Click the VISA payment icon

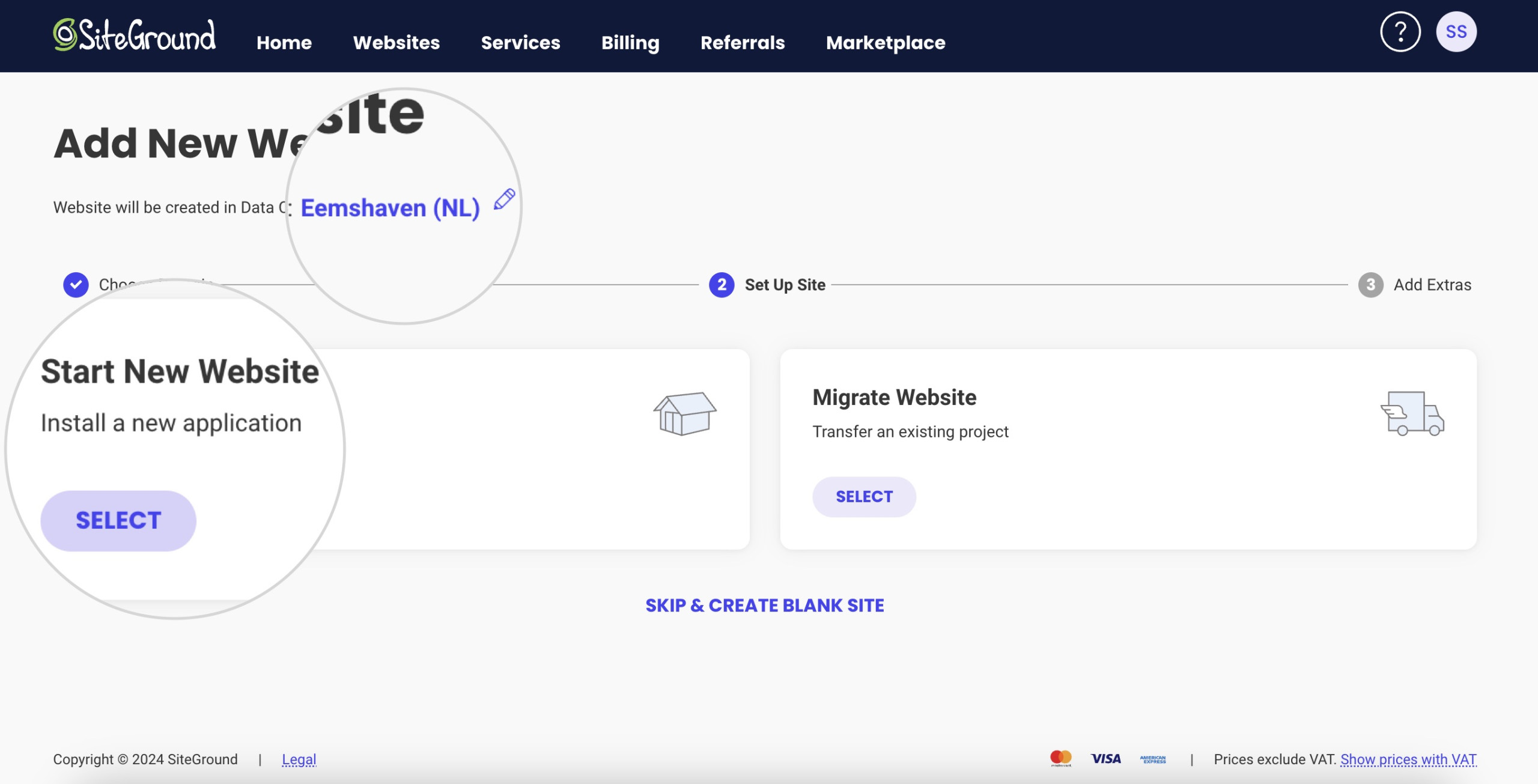1106,759
